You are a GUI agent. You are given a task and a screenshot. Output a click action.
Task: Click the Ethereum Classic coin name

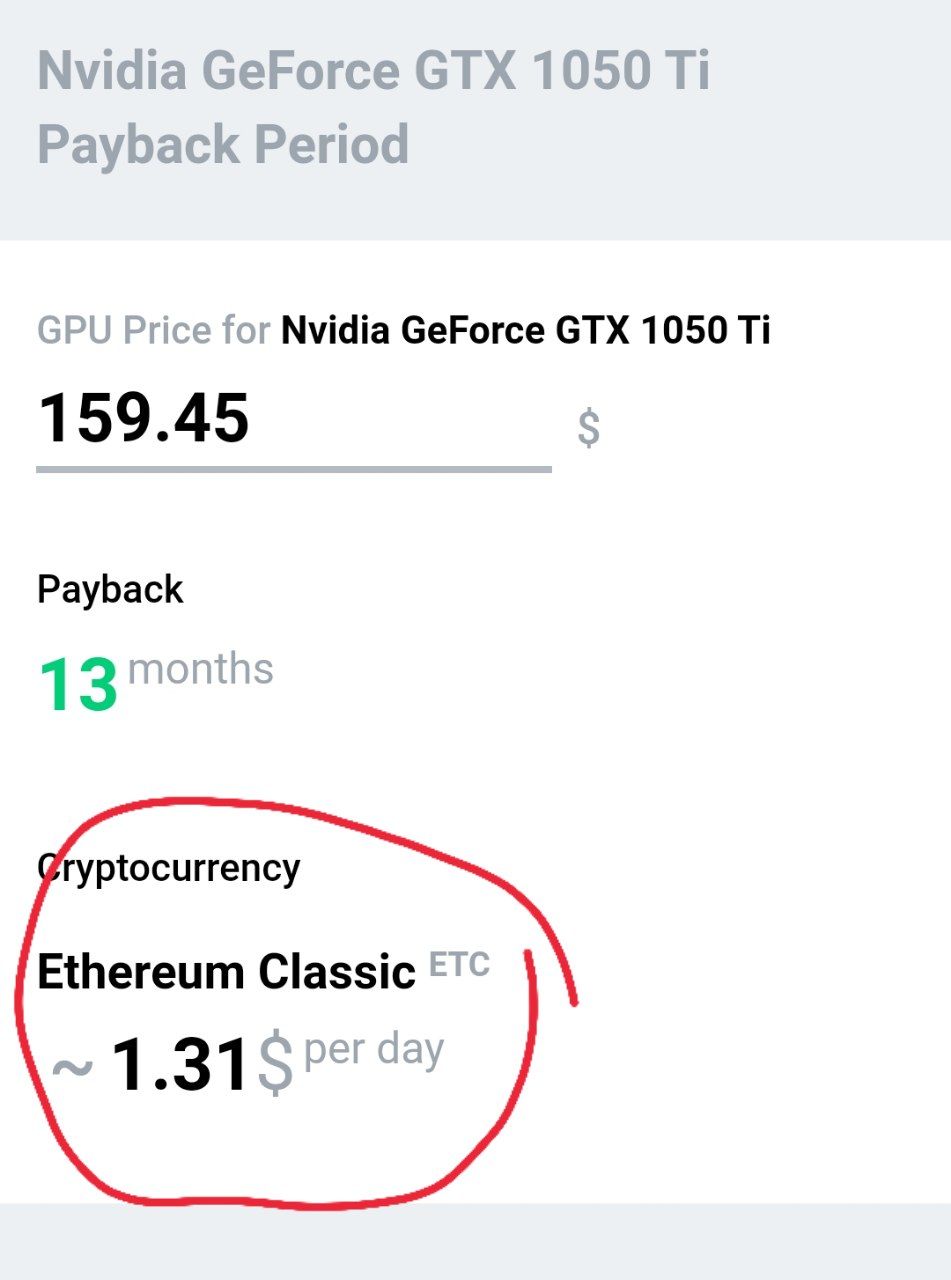click(226, 972)
